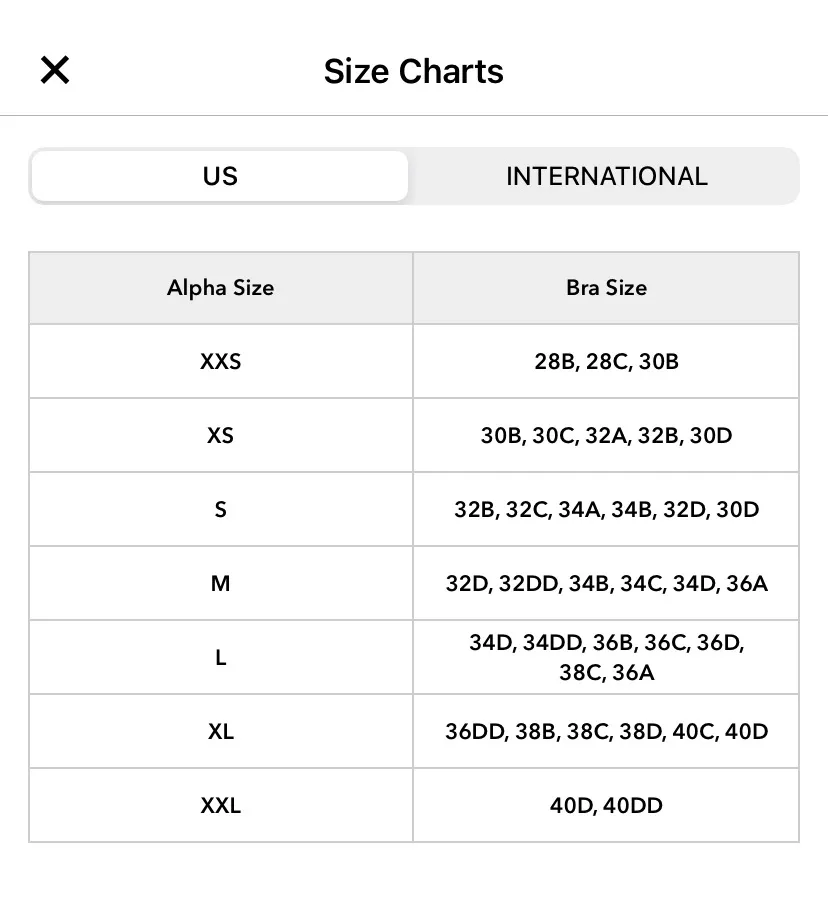This screenshot has width=828, height=913.
Task: Switch to the INTERNATIONAL size tab
Action: 606,176
